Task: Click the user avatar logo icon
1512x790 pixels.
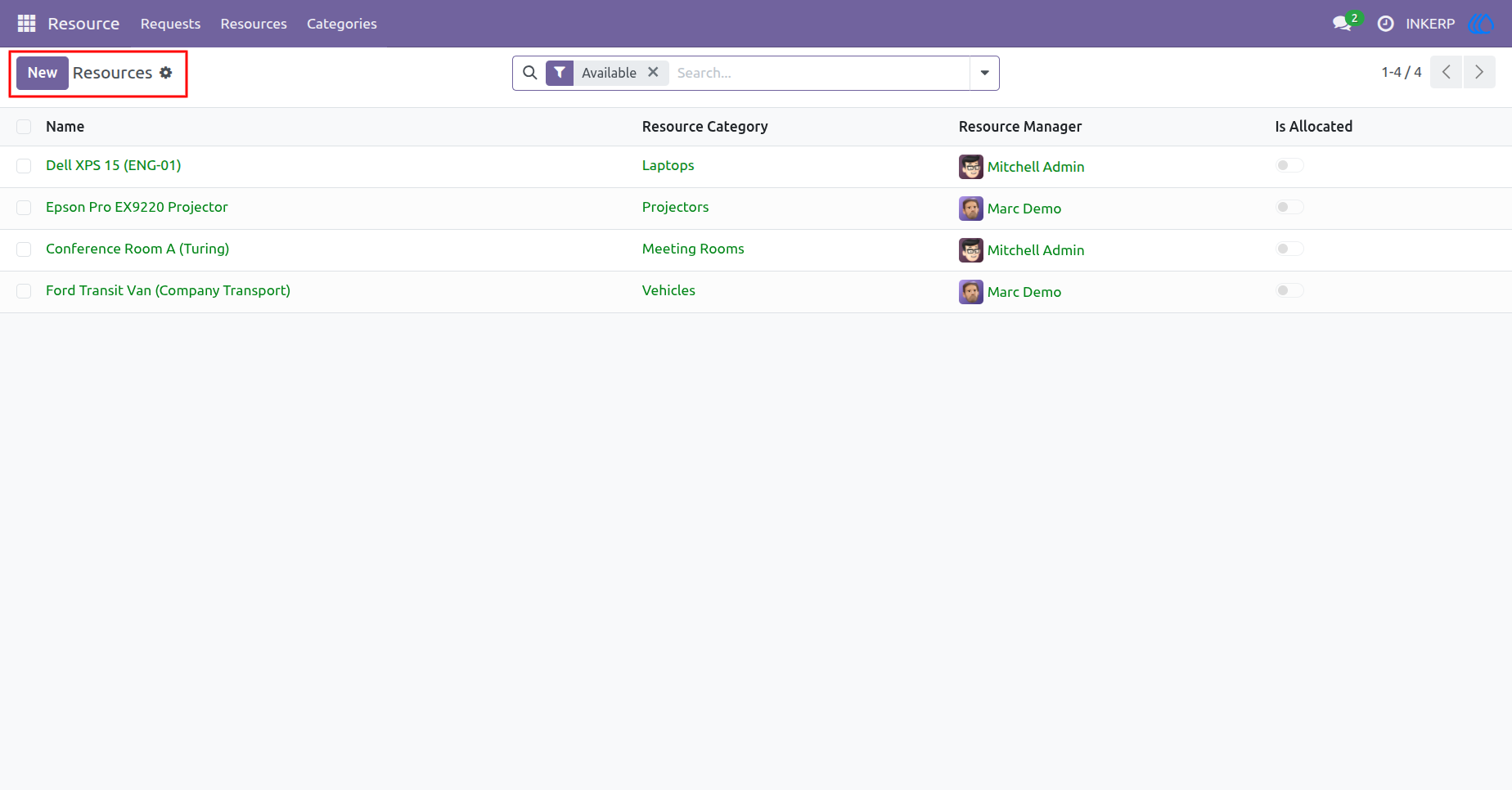Action: click(x=1481, y=24)
